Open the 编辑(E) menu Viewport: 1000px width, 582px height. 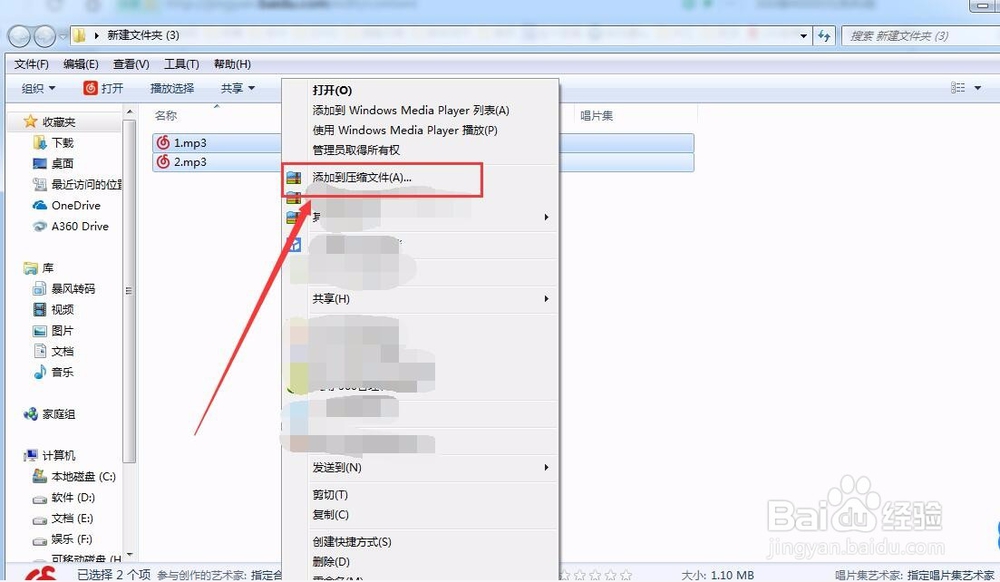point(81,64)
